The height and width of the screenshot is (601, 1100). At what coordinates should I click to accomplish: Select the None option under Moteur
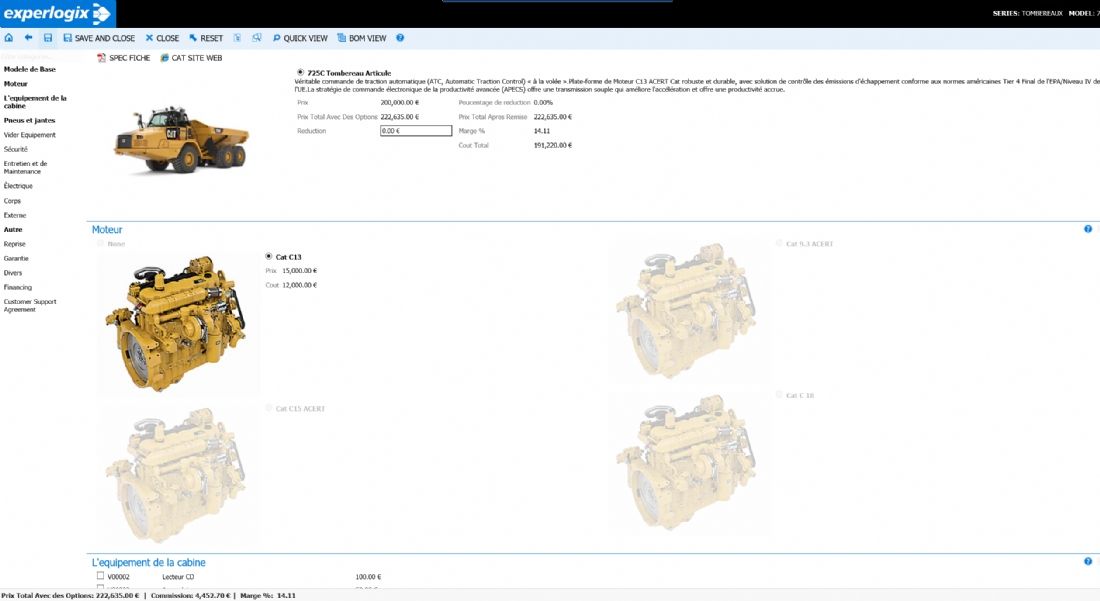pos(100,243)
